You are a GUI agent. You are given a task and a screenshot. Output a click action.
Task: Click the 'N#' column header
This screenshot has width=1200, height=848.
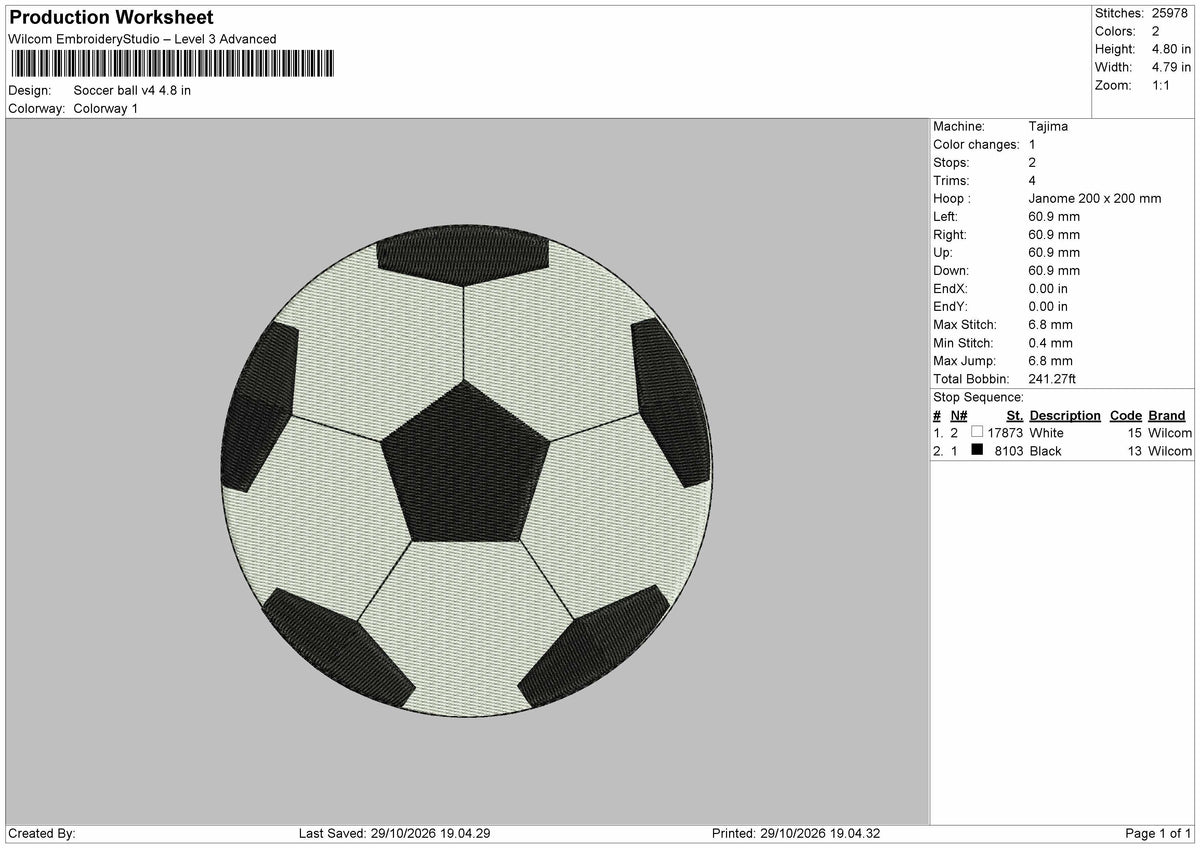tap(958, 415)
